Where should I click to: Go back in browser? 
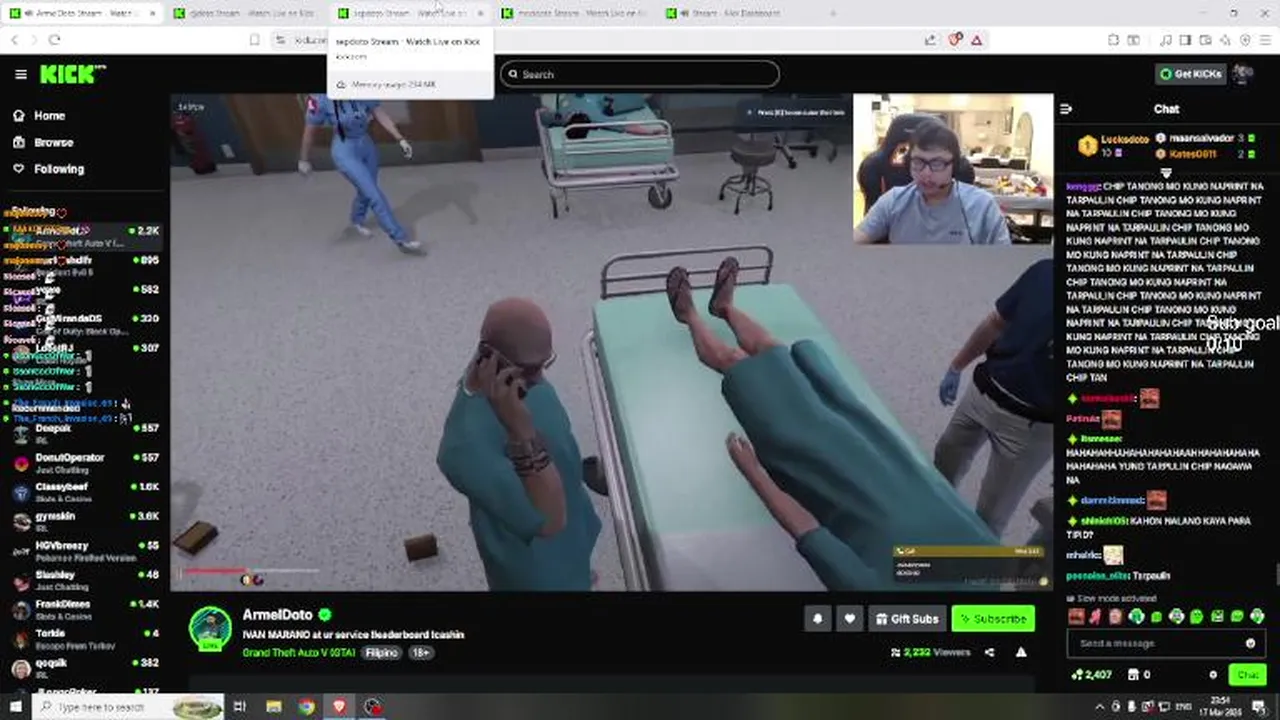point(14,40)
